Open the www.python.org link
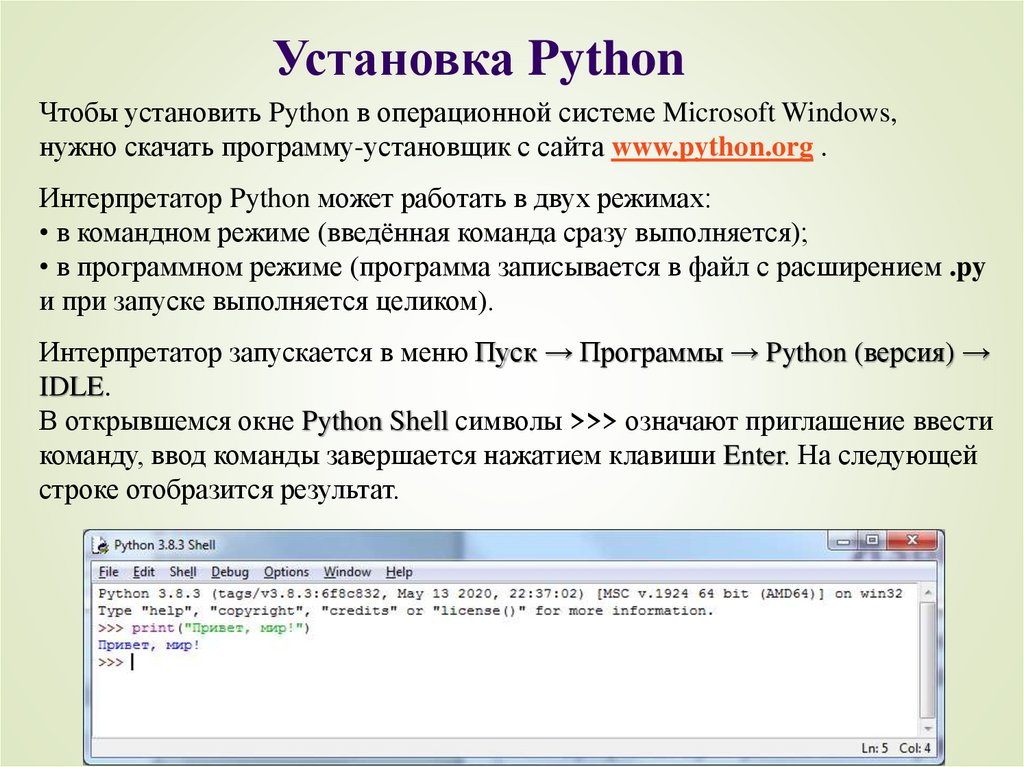Screen dimensions: 1024x767 coord(712,148)
